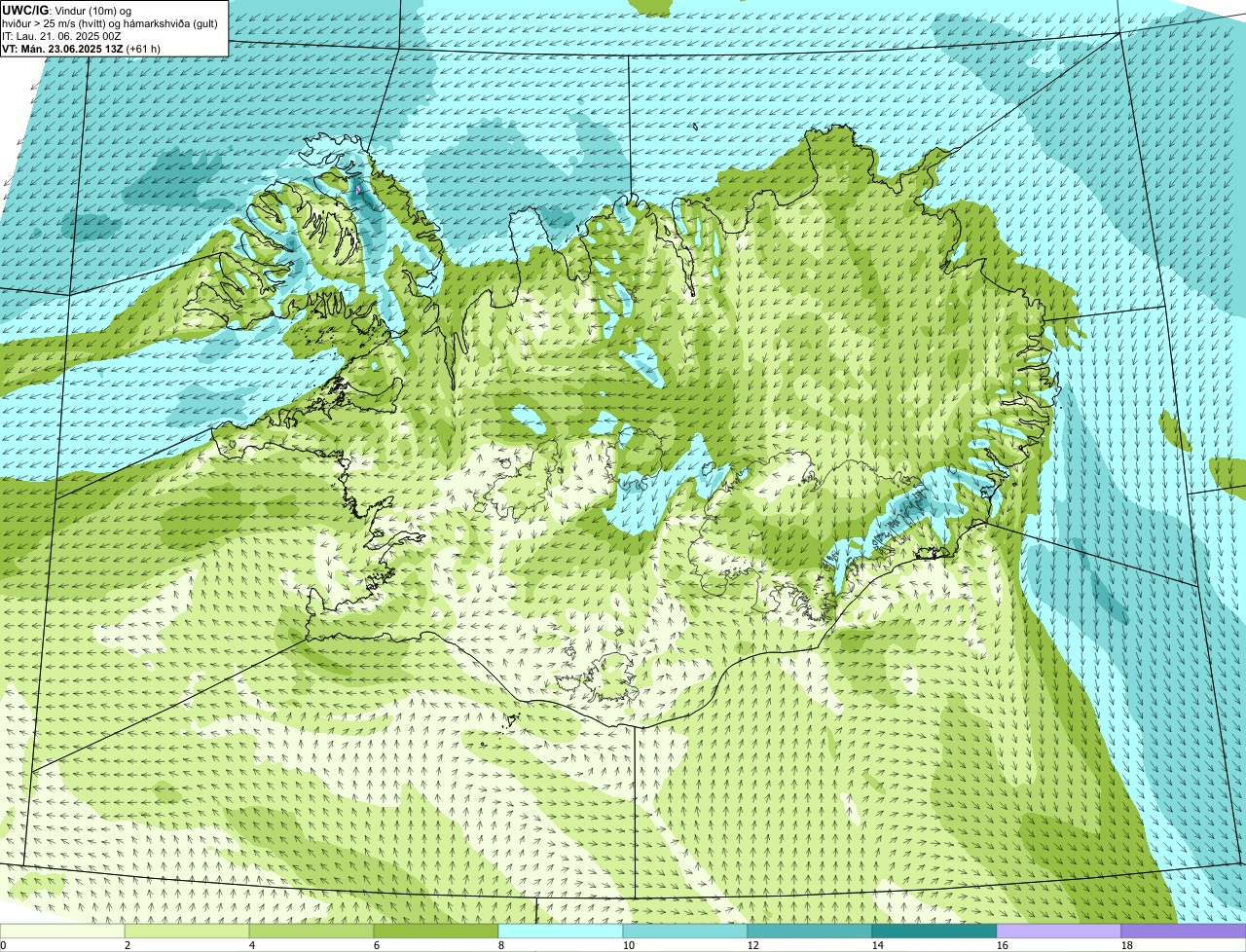Click the 6–8 m/s olive green legend swatch

pyautogui.click(x=436, y=931)
